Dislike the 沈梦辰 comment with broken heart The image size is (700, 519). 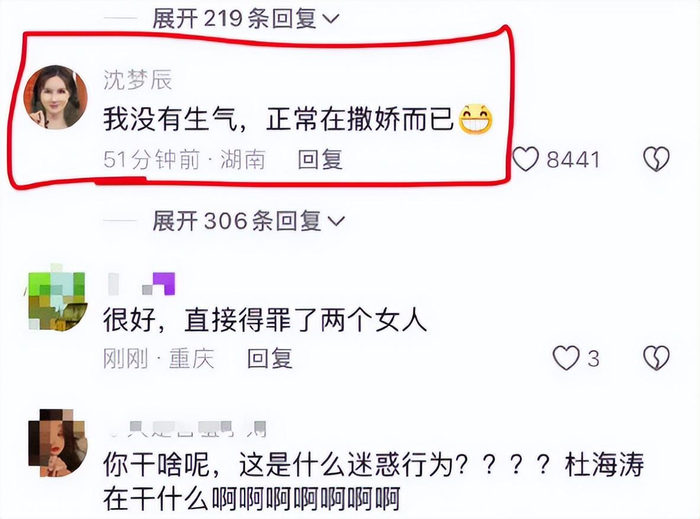(x=656, y=159)
